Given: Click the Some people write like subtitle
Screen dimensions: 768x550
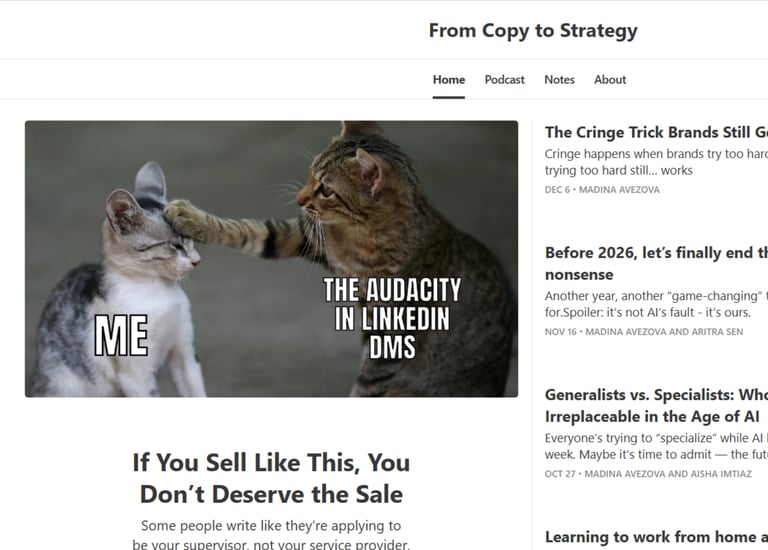Looking at the screenshot, I should pyautogui.click(x=271, y=534).
